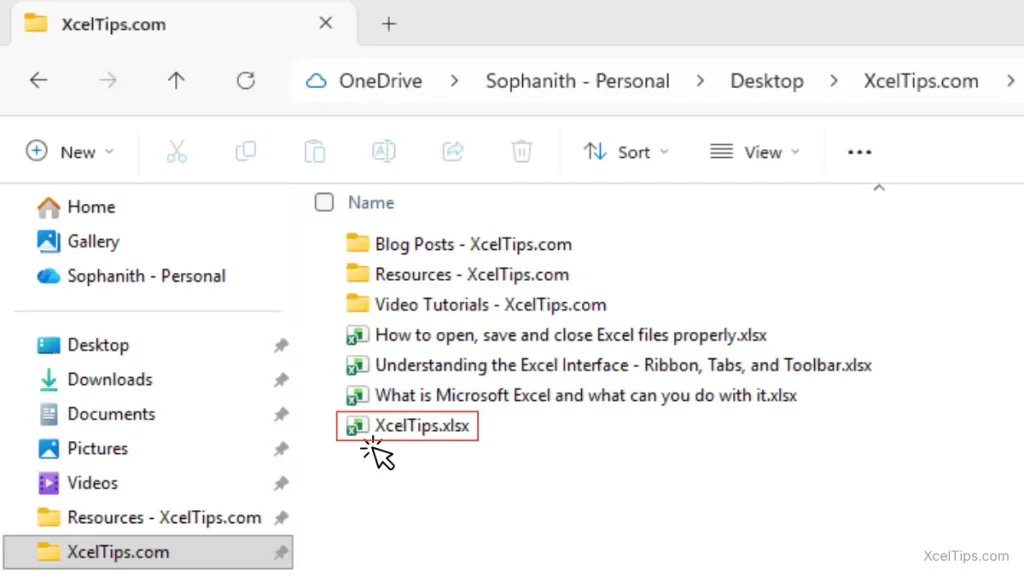Navigate back with the back arrow
Image resolution: width=1024 pixels, height=576 pixels.
(39, 81)
